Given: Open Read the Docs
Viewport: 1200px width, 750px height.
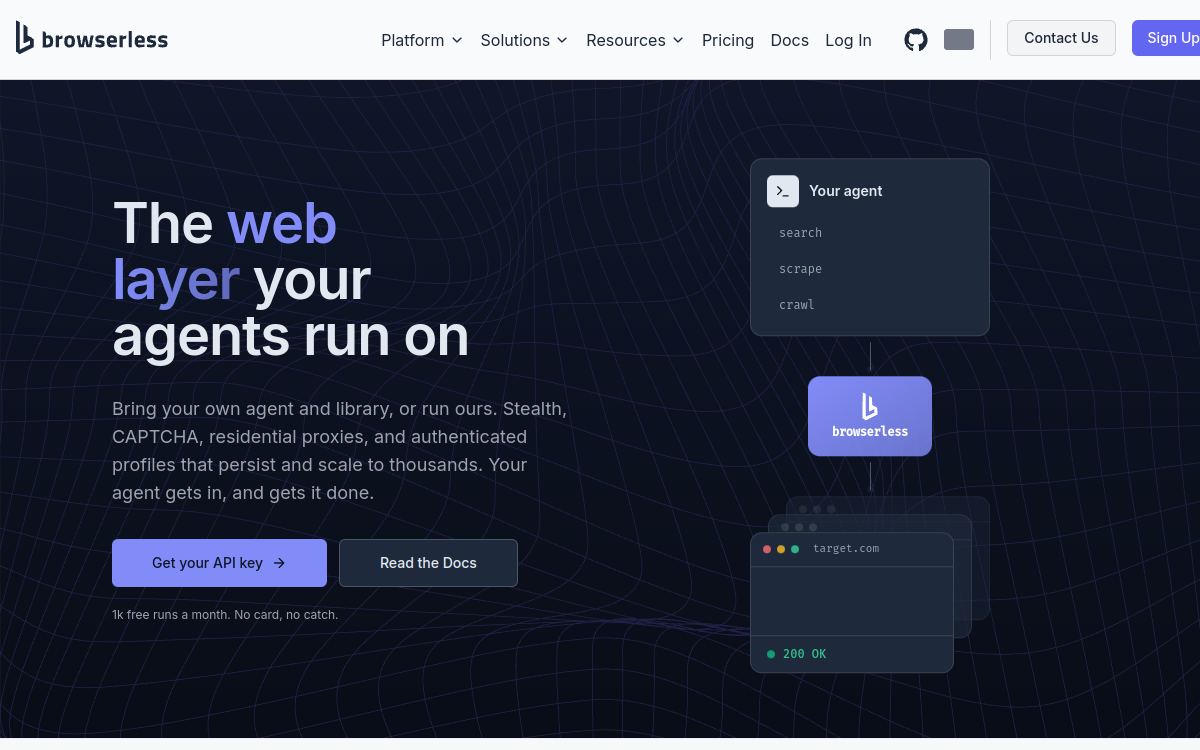Looking at the screenshot, I should pos(428,563).
